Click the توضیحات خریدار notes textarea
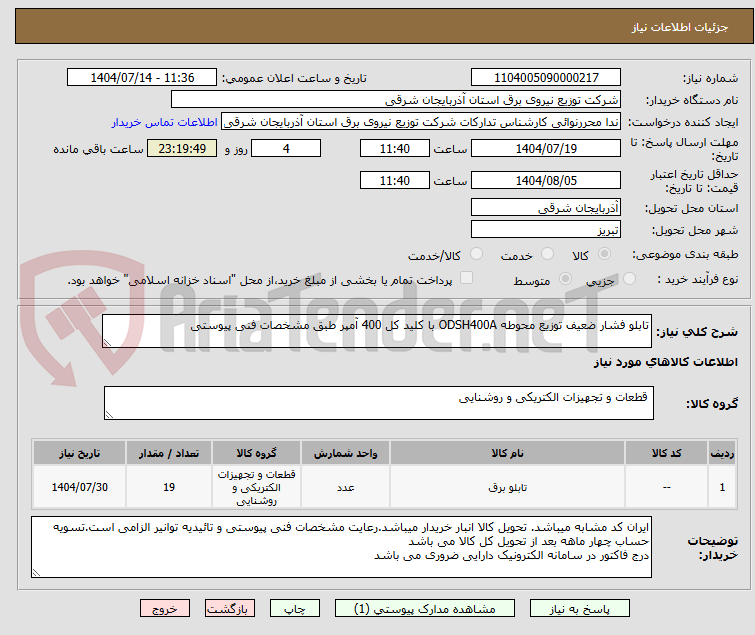Screen dimensions: 755x635 [x=341, y=547]
